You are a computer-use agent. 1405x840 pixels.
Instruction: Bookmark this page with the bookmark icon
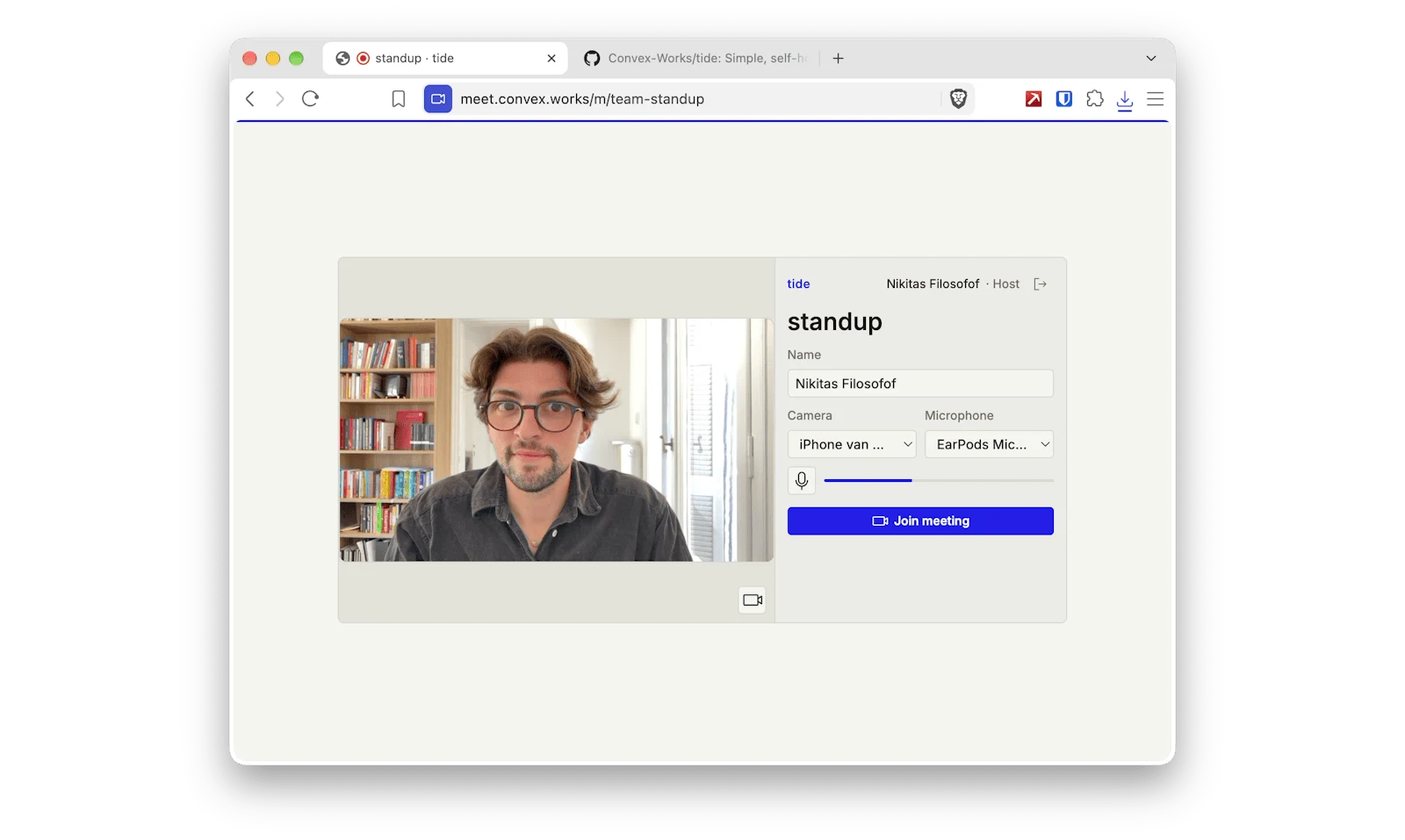click(399, 99)
